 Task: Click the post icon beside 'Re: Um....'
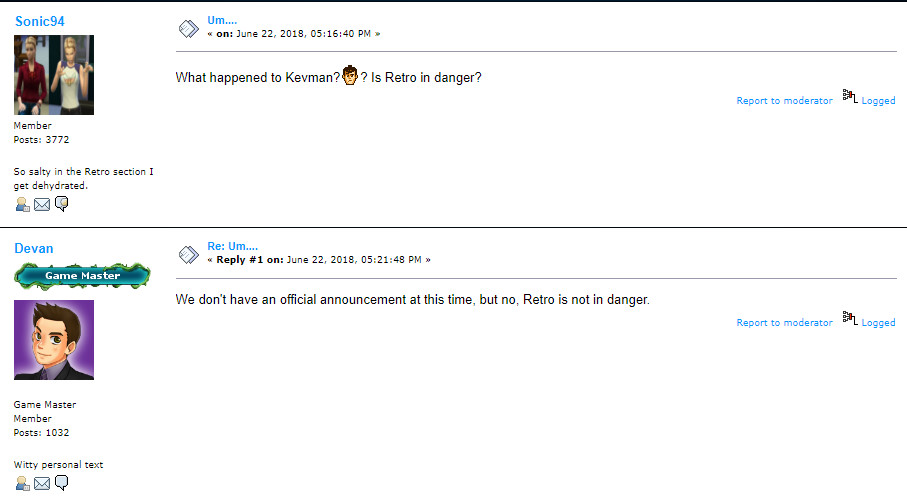(x=189, y=255)
